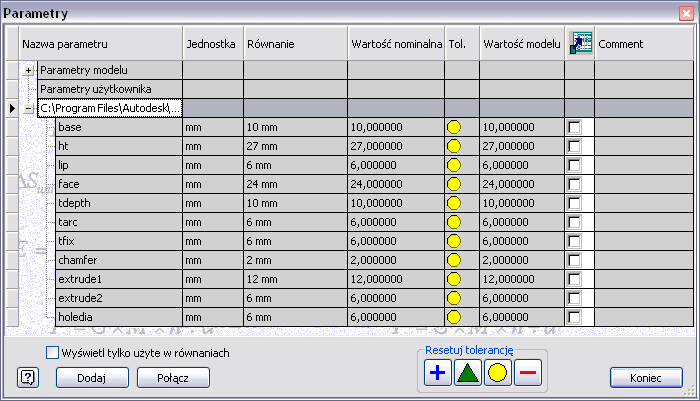Click the red minus tolerance button

coord(528,372)
